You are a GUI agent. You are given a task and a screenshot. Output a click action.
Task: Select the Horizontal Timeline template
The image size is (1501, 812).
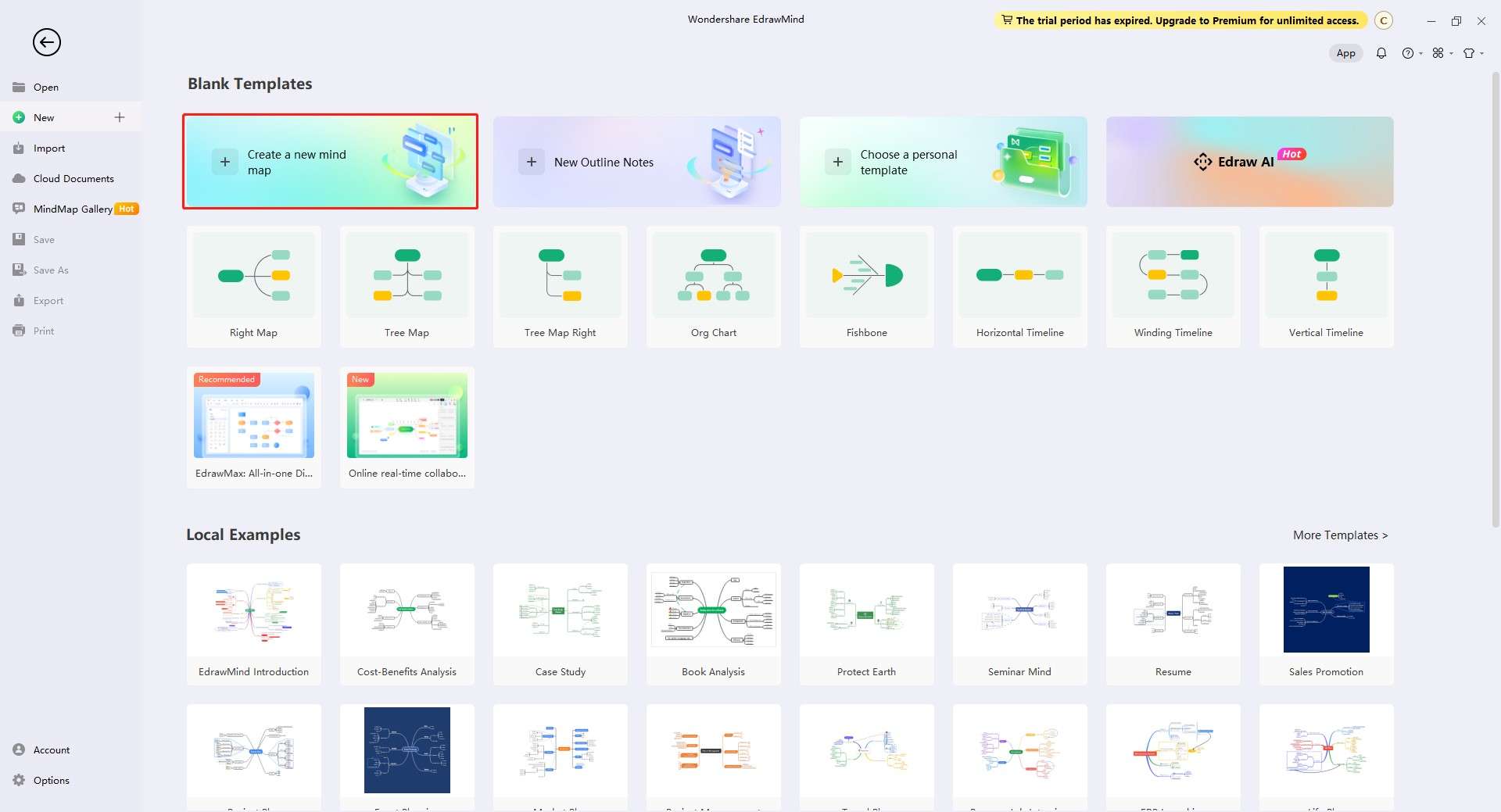pyautogui.click(x=1019, y=287)
